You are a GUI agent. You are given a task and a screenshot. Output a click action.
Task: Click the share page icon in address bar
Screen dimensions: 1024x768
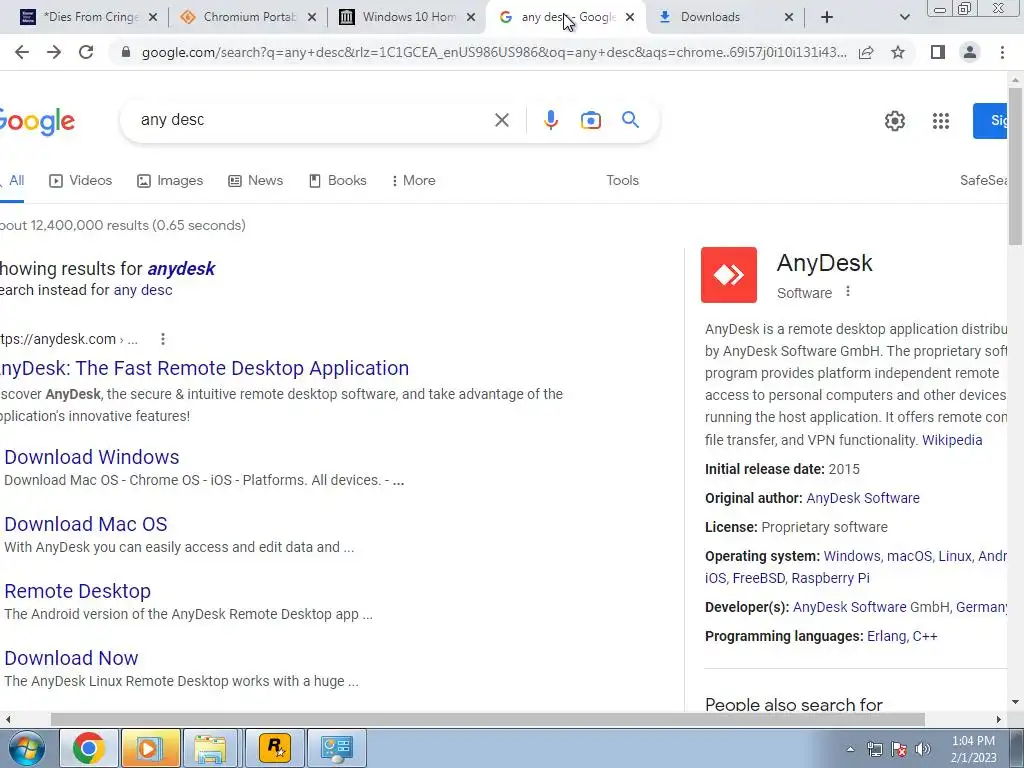866,52
